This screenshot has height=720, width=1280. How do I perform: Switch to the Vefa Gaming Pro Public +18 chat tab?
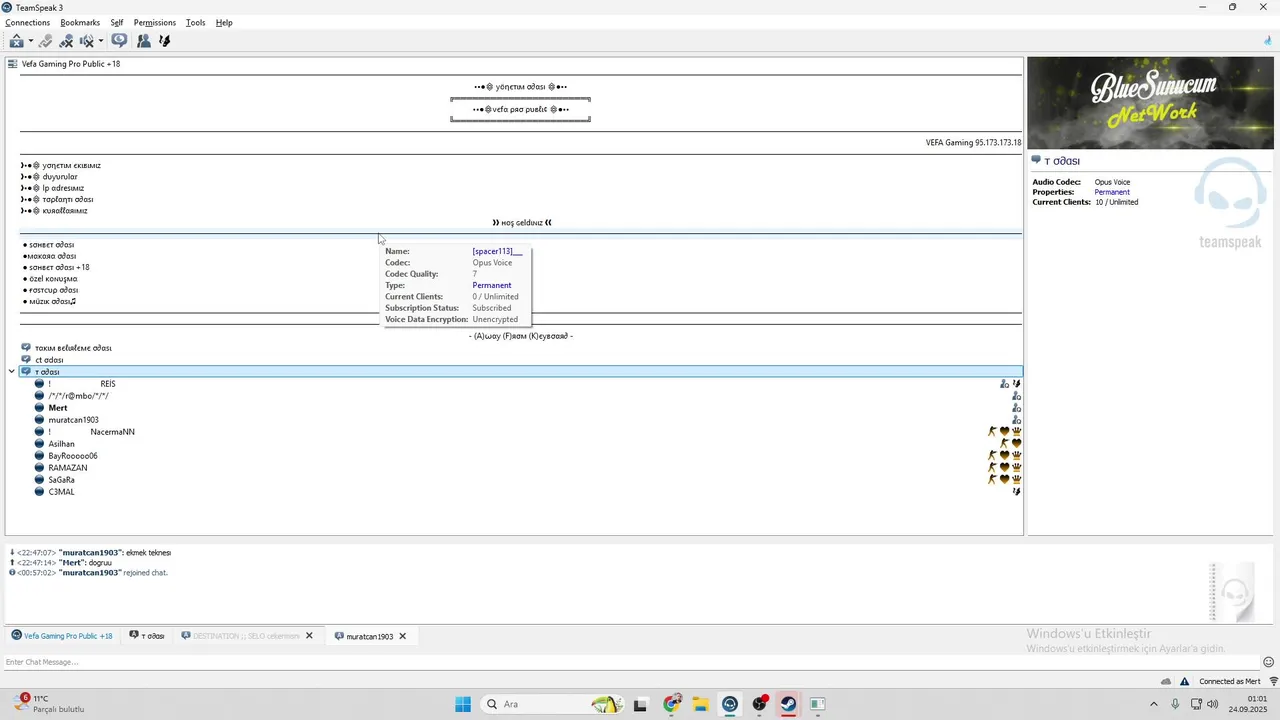62,636
